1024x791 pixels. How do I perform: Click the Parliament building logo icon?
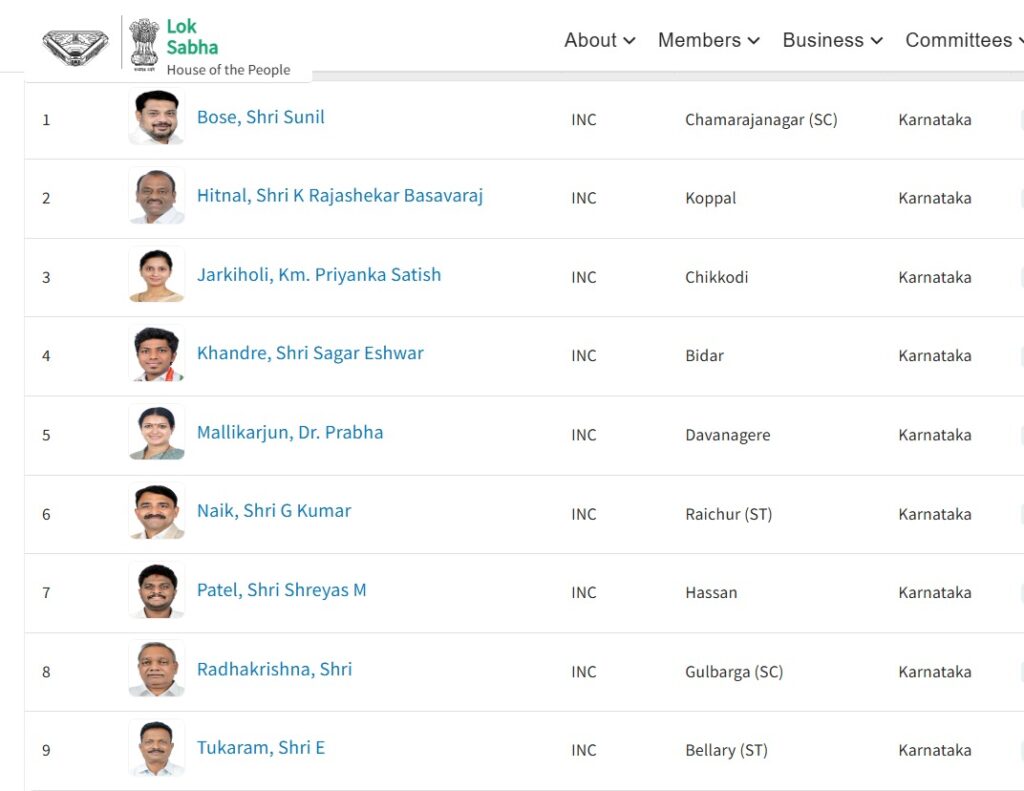tap(75, 45)
